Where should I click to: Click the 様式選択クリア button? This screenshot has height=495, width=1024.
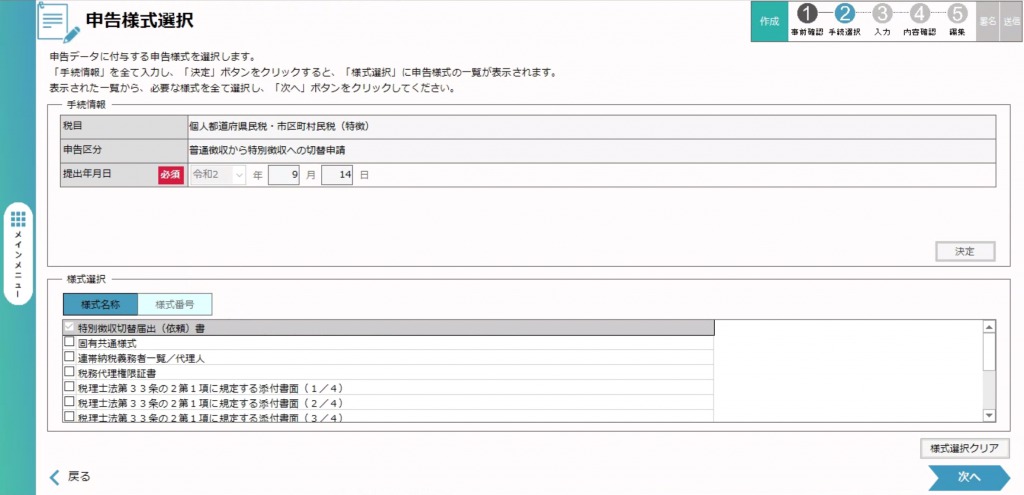[x=965, y=448]
